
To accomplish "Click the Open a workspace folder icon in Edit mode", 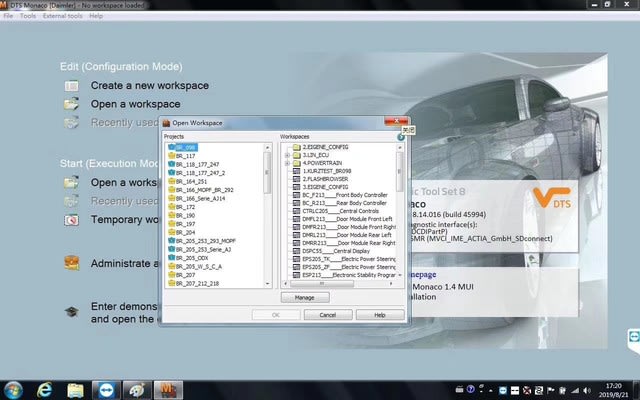I will pyautogui.click(x=71, y=104).
